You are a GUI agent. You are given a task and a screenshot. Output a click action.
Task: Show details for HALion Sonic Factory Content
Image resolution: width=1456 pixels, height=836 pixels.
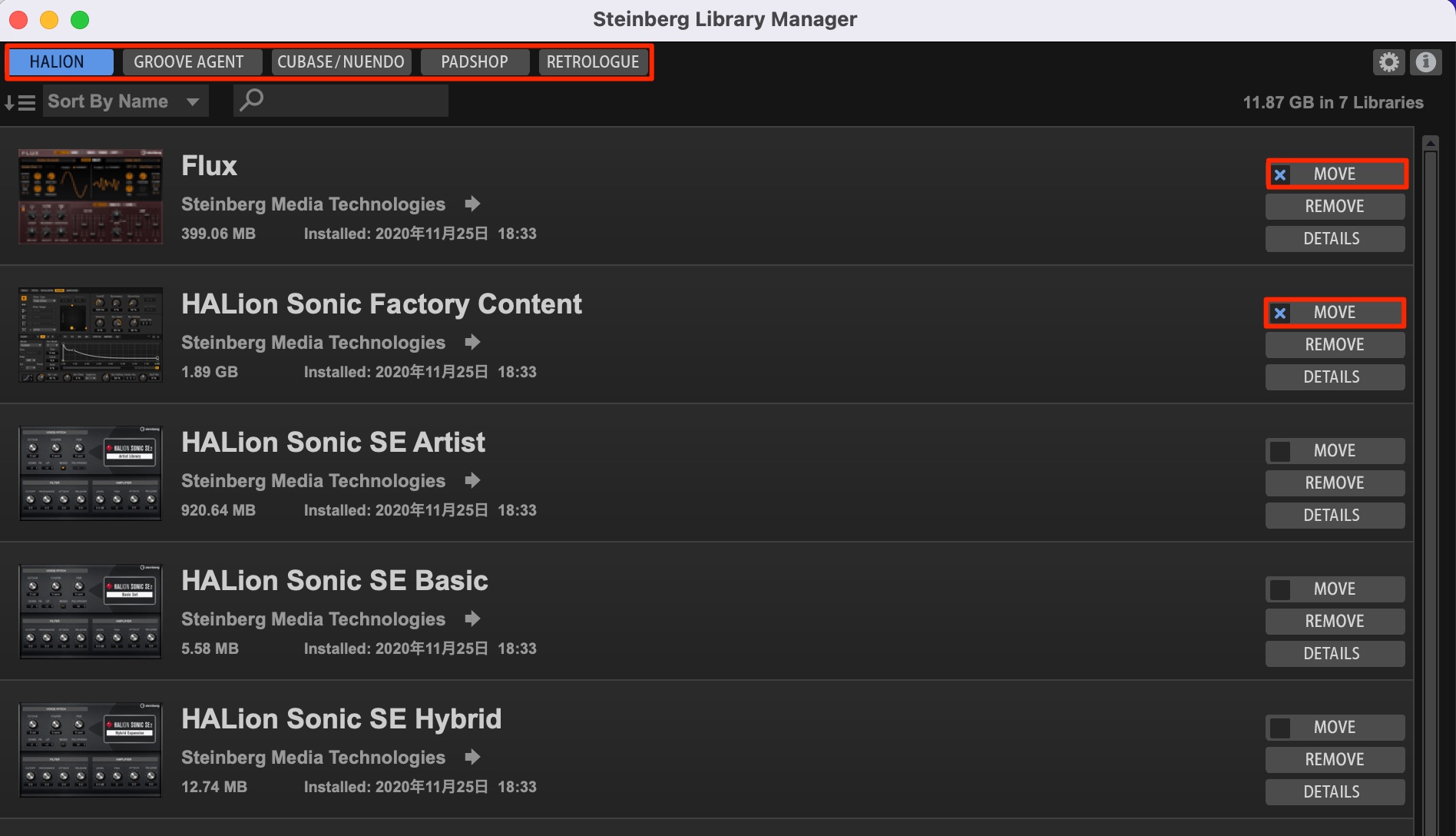click(x=1335, y=377)
